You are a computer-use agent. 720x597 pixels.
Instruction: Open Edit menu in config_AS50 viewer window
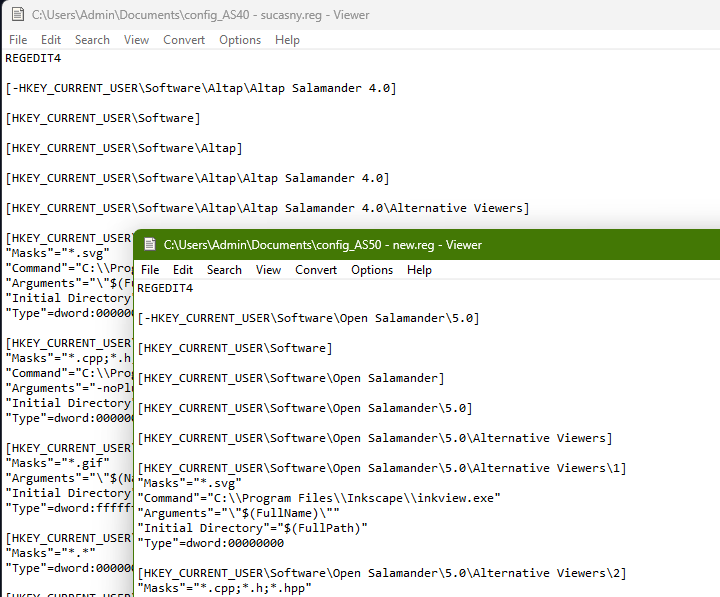(x=183, y=270)
